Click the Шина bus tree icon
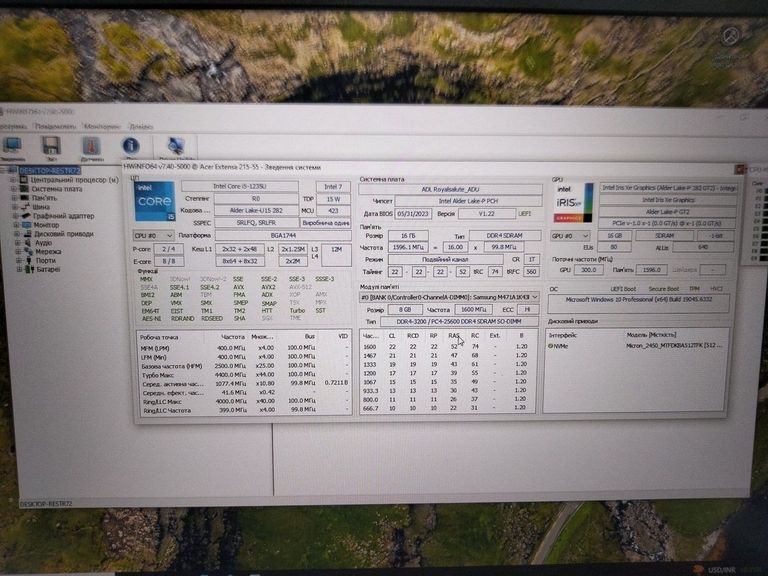 (25, 207)
